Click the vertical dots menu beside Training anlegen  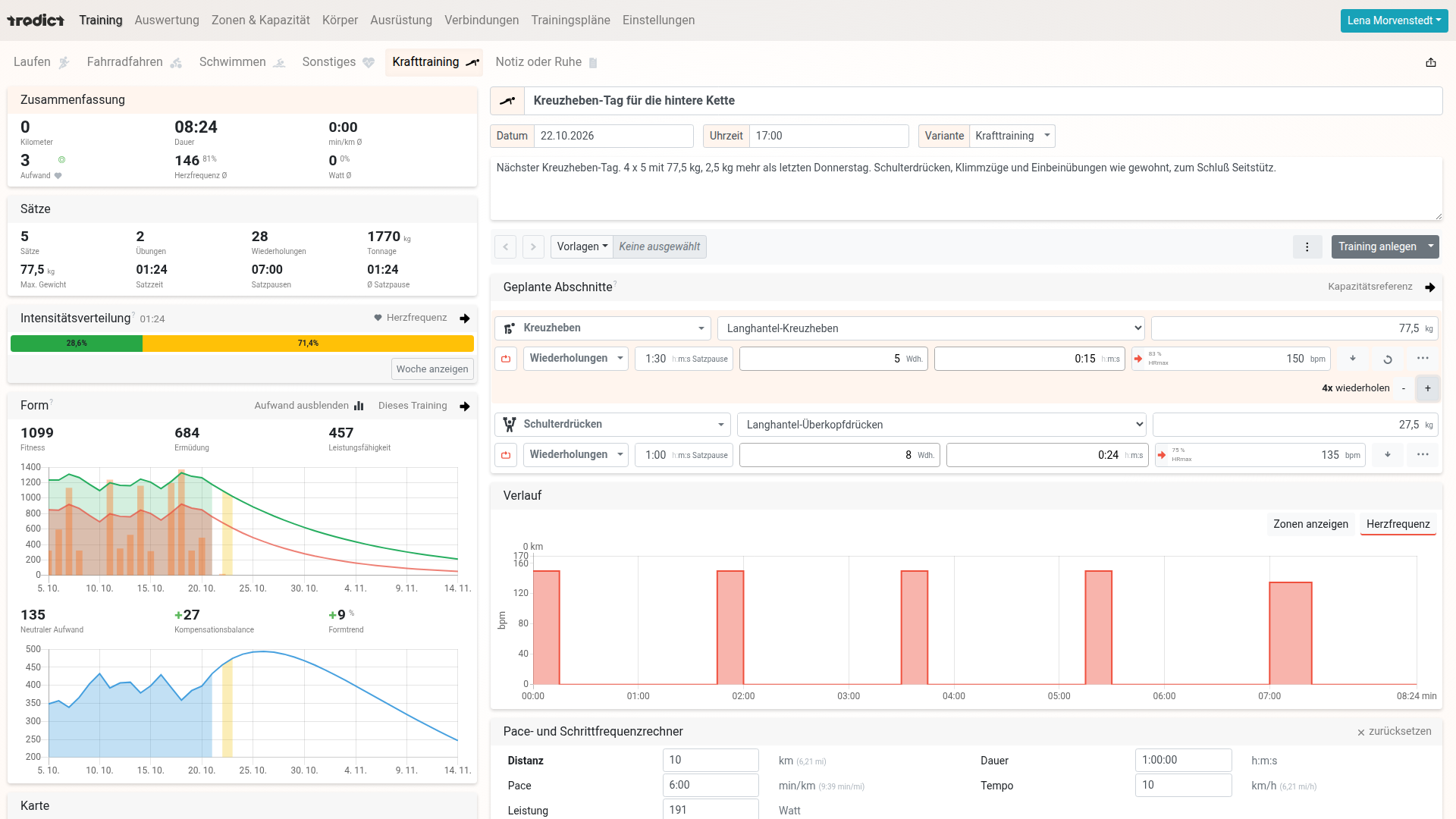[x=1307, y=246]
